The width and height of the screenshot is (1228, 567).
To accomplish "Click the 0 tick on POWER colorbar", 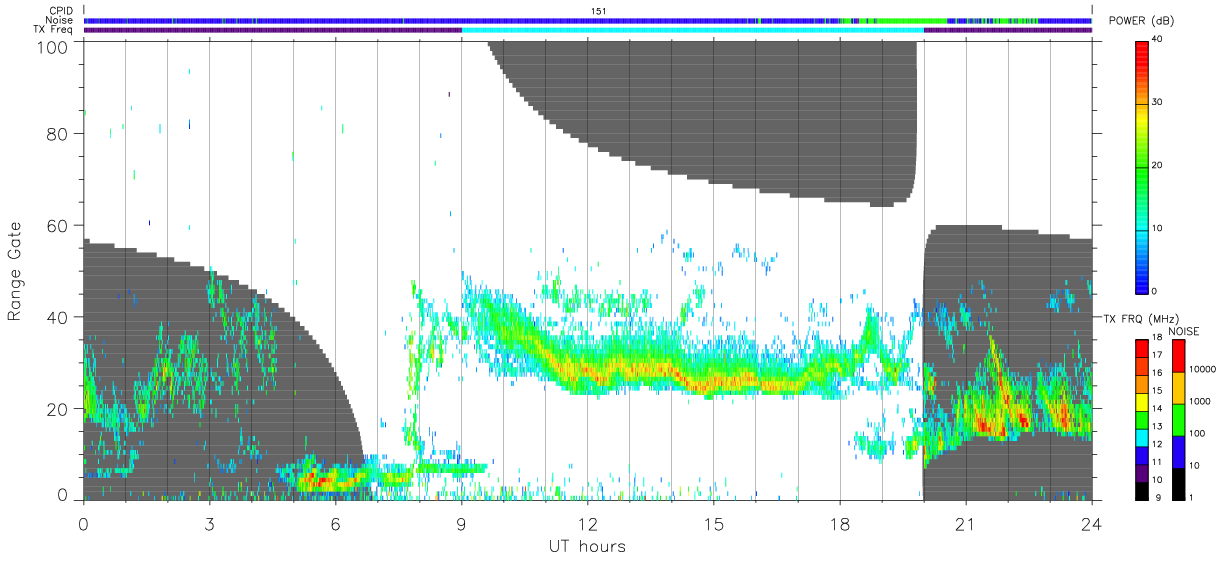I will (1157, 291).
